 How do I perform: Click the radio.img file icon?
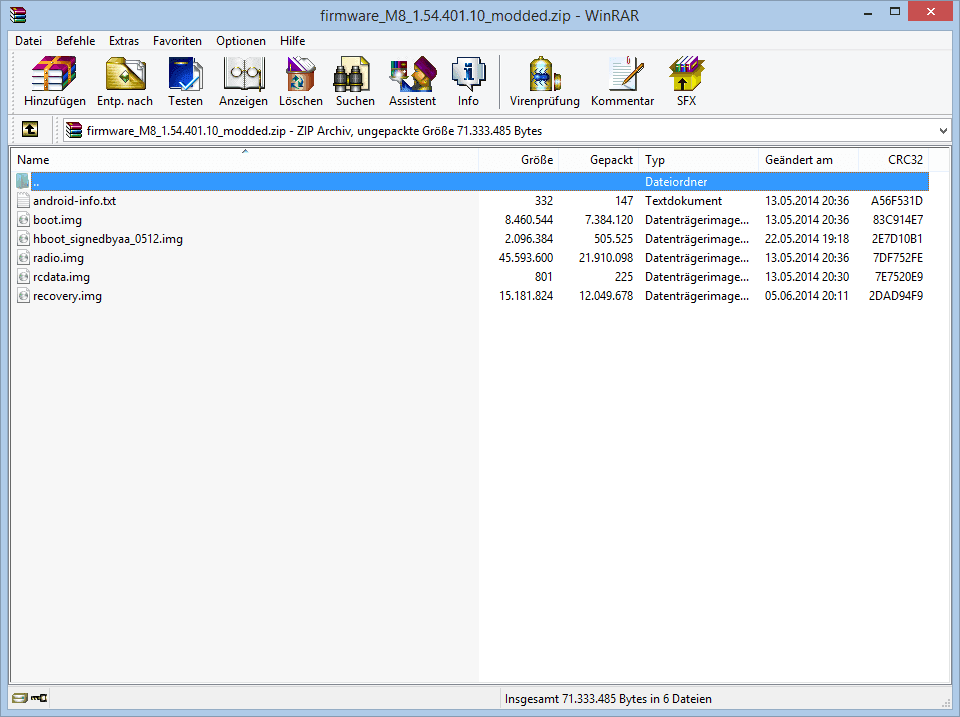(x=23, y=258)
